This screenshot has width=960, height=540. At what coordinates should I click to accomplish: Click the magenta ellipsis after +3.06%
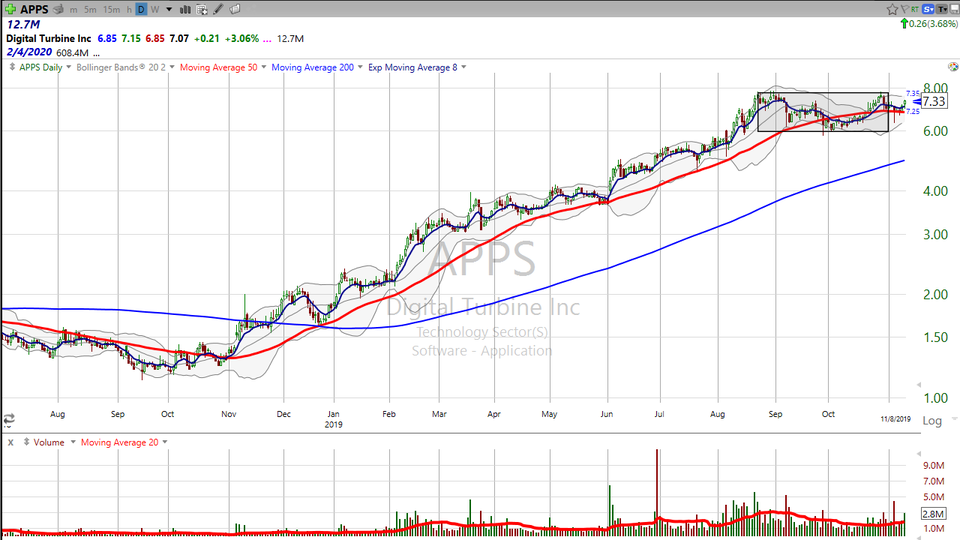pos(267,39)
